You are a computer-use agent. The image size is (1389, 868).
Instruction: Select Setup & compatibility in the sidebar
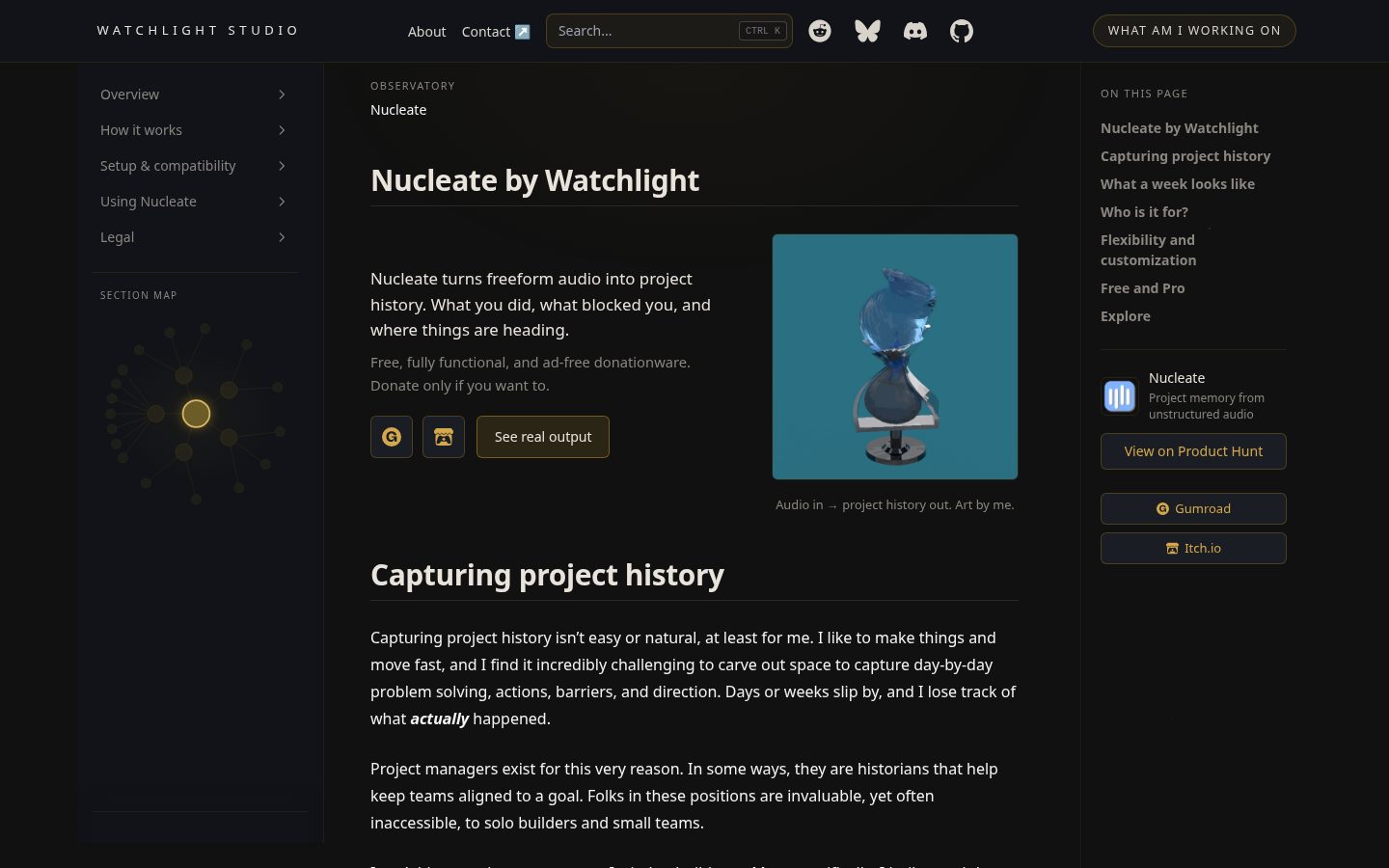(x=168, y=166)
